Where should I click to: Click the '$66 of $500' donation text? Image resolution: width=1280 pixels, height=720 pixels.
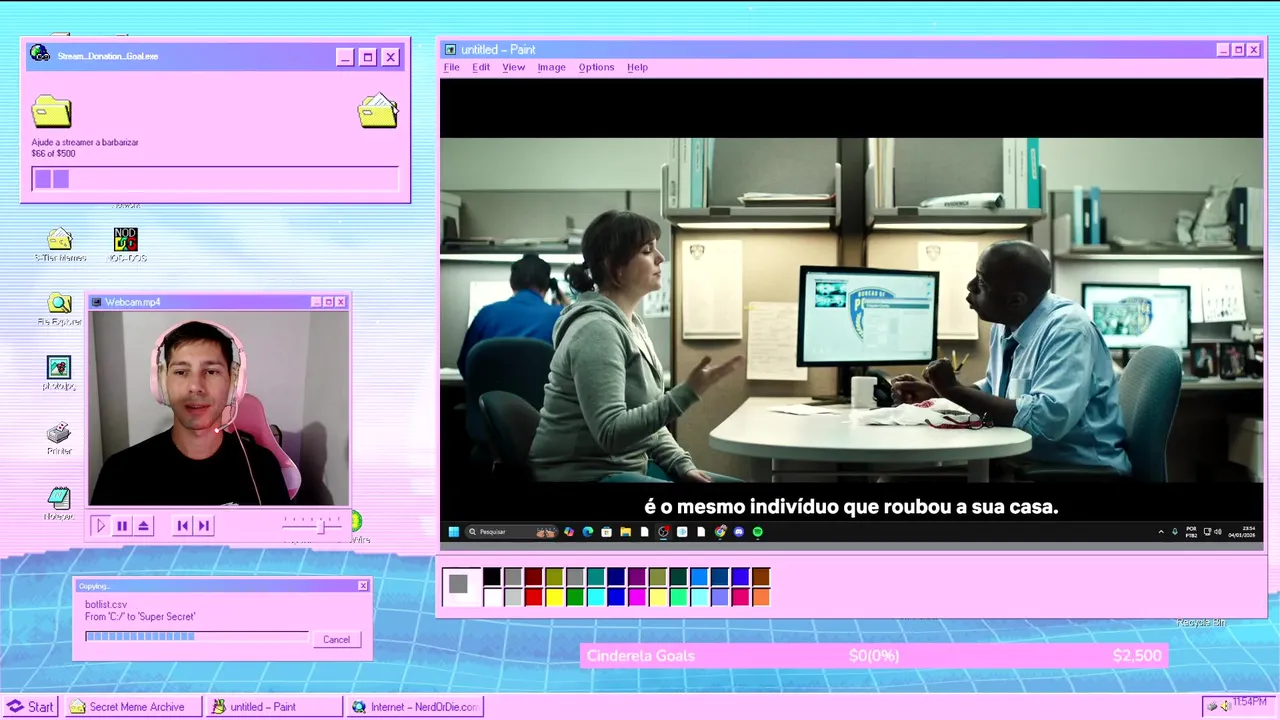point(53,154)
